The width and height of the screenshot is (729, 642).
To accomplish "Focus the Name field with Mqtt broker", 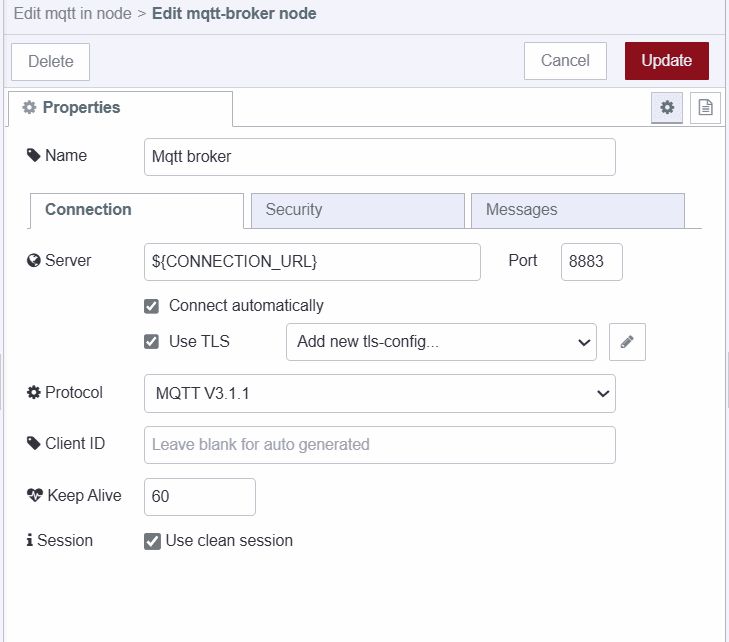I will [380, 157].
